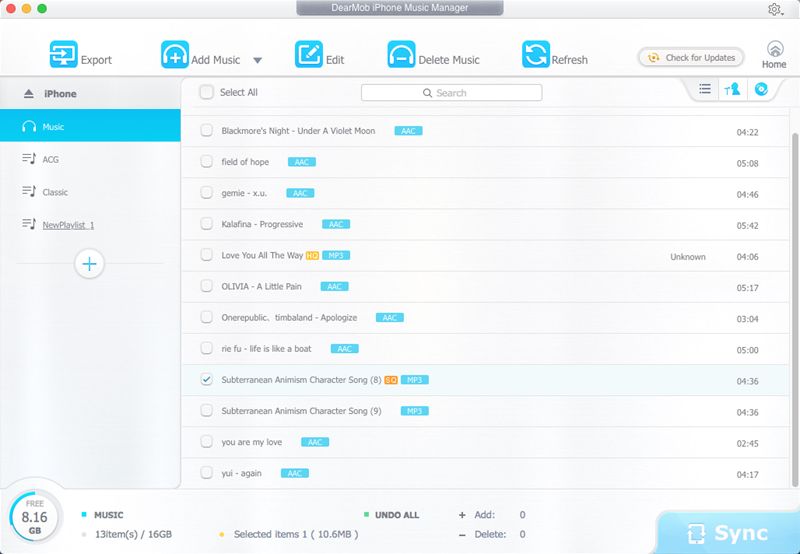
Task: Enable the Select All checkbox
Action: [x=206, y=92]
